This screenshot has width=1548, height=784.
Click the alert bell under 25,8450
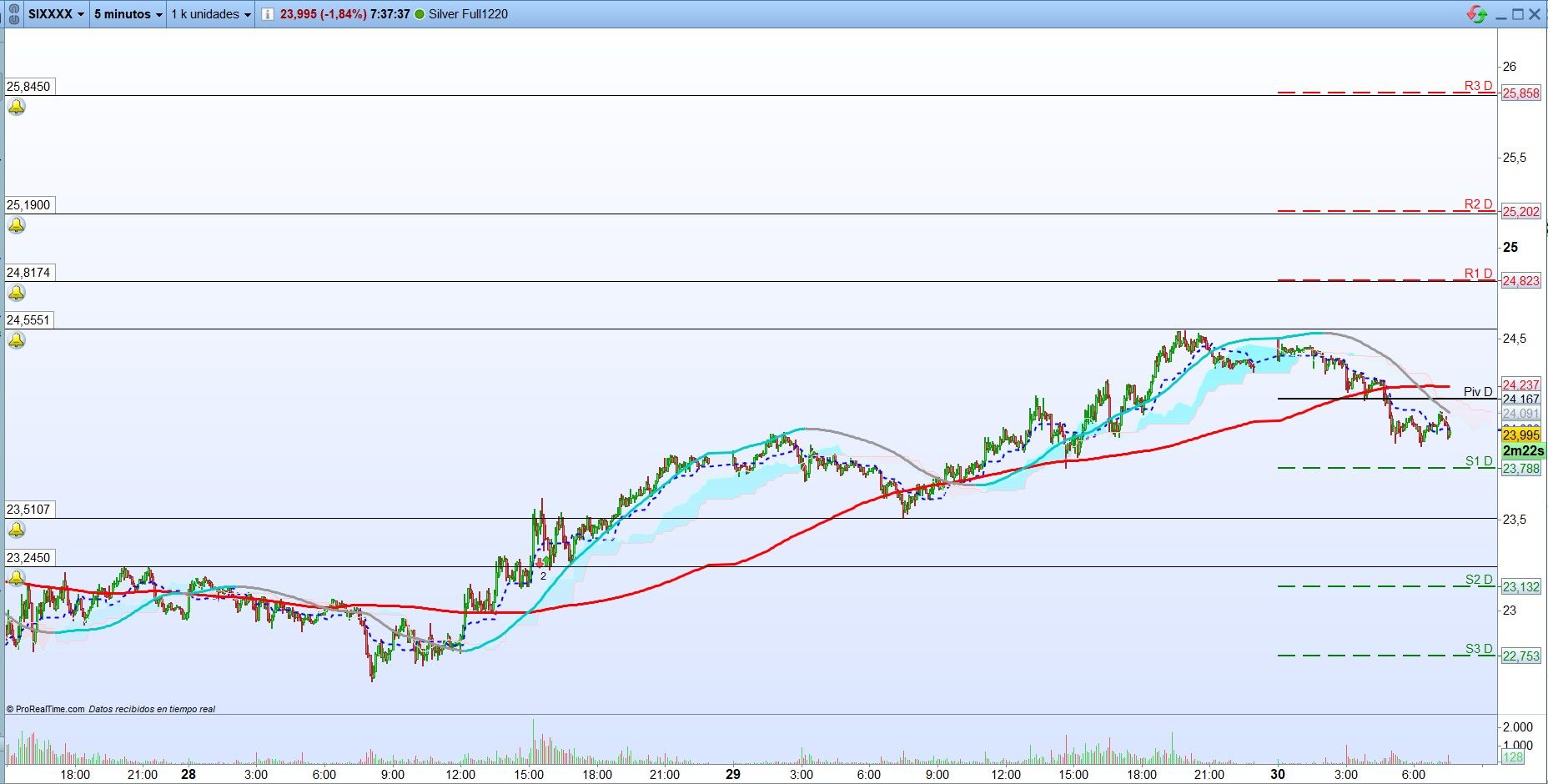click(x=17, y=107)
